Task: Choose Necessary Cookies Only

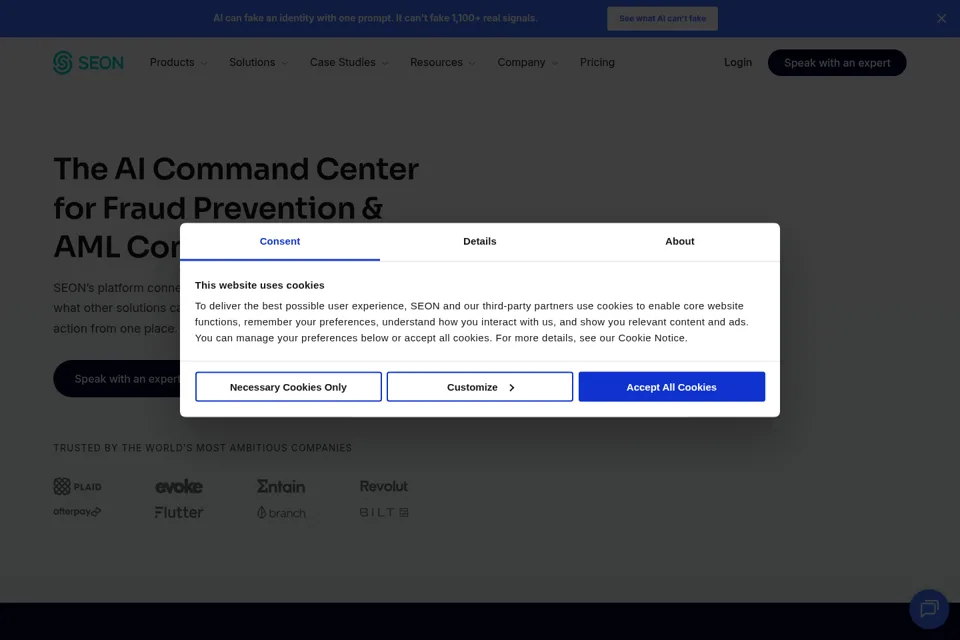Action: click(288, 387)
